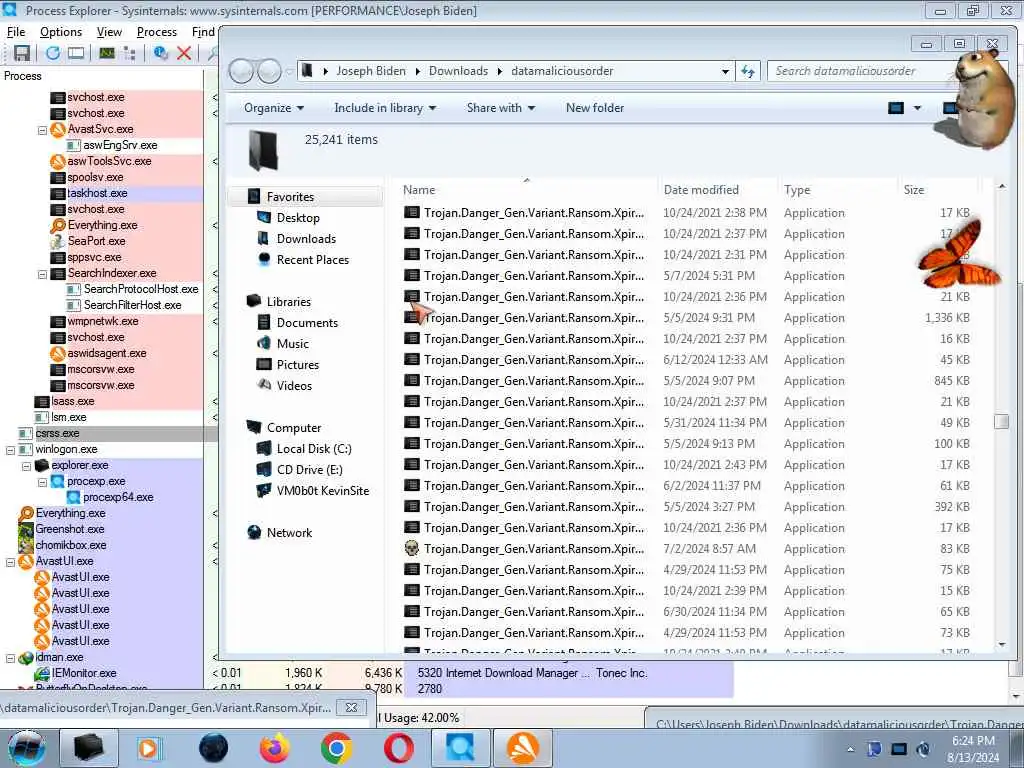
Task: Open the Organize dropdown menu
Action: pyautogui.click(x=274, y=108)
